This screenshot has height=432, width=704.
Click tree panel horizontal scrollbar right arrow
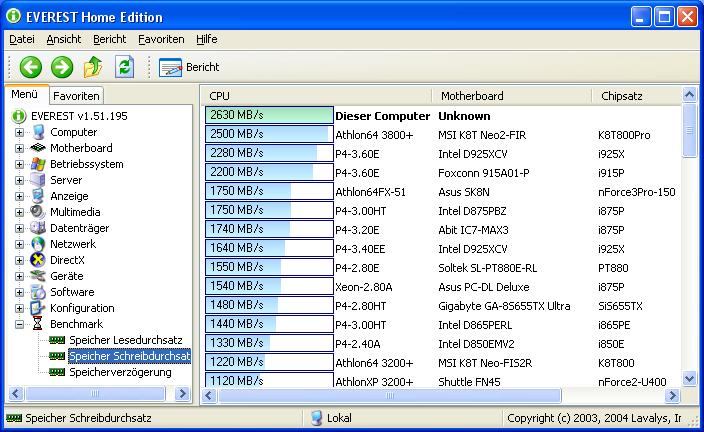pos(182,394)
